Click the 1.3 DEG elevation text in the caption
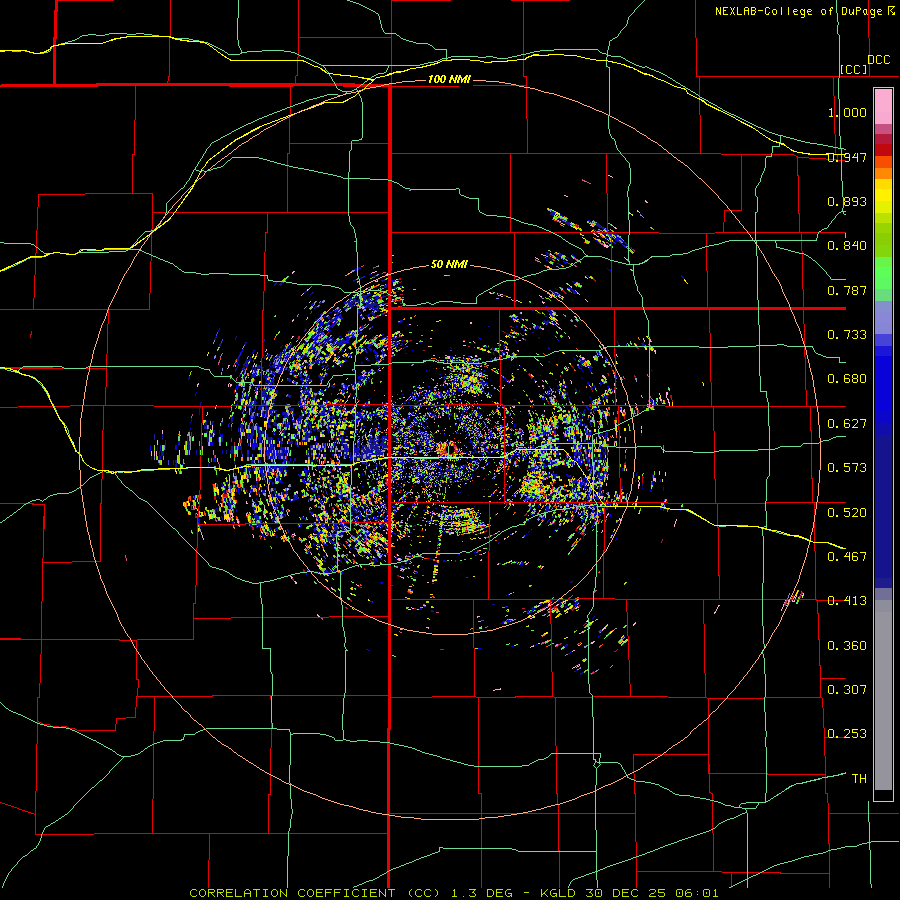Image resolution: width=900 pixels, height=900 pixels. click(482, 893)
